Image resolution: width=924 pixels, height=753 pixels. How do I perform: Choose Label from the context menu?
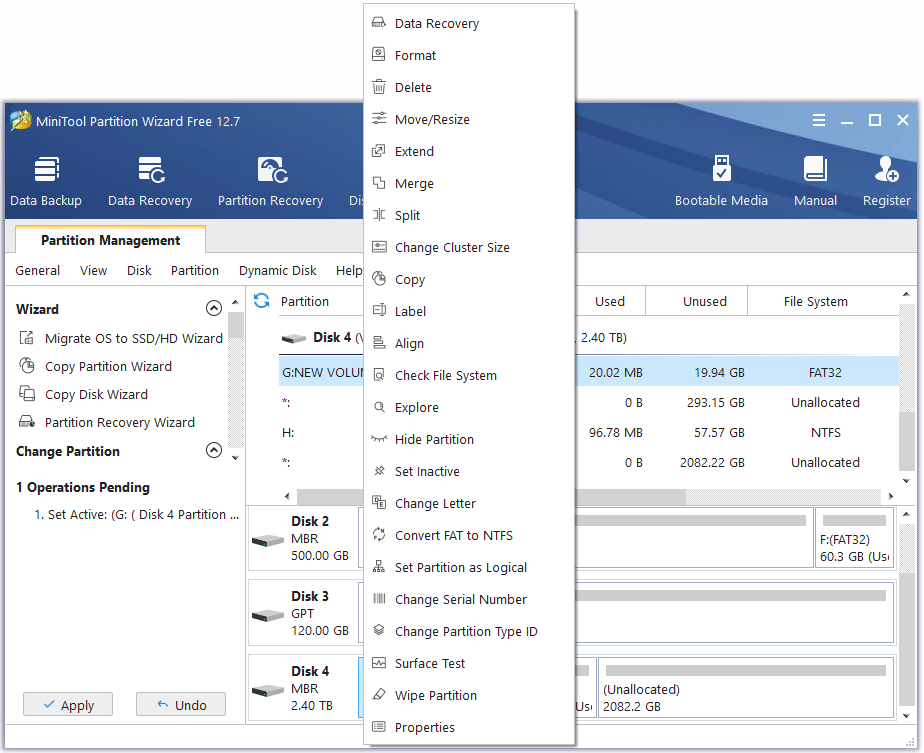pyautogui.click(x=469, y=311)
